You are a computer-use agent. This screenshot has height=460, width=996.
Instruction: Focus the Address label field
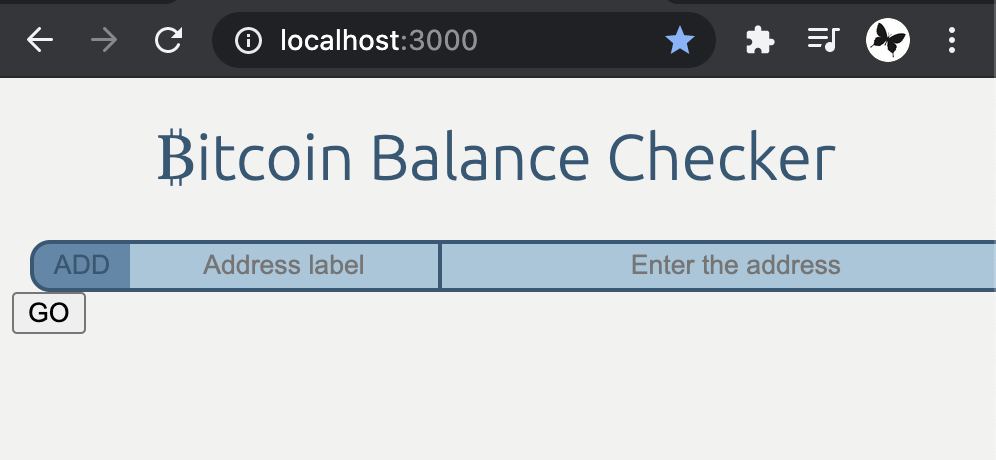284,265
